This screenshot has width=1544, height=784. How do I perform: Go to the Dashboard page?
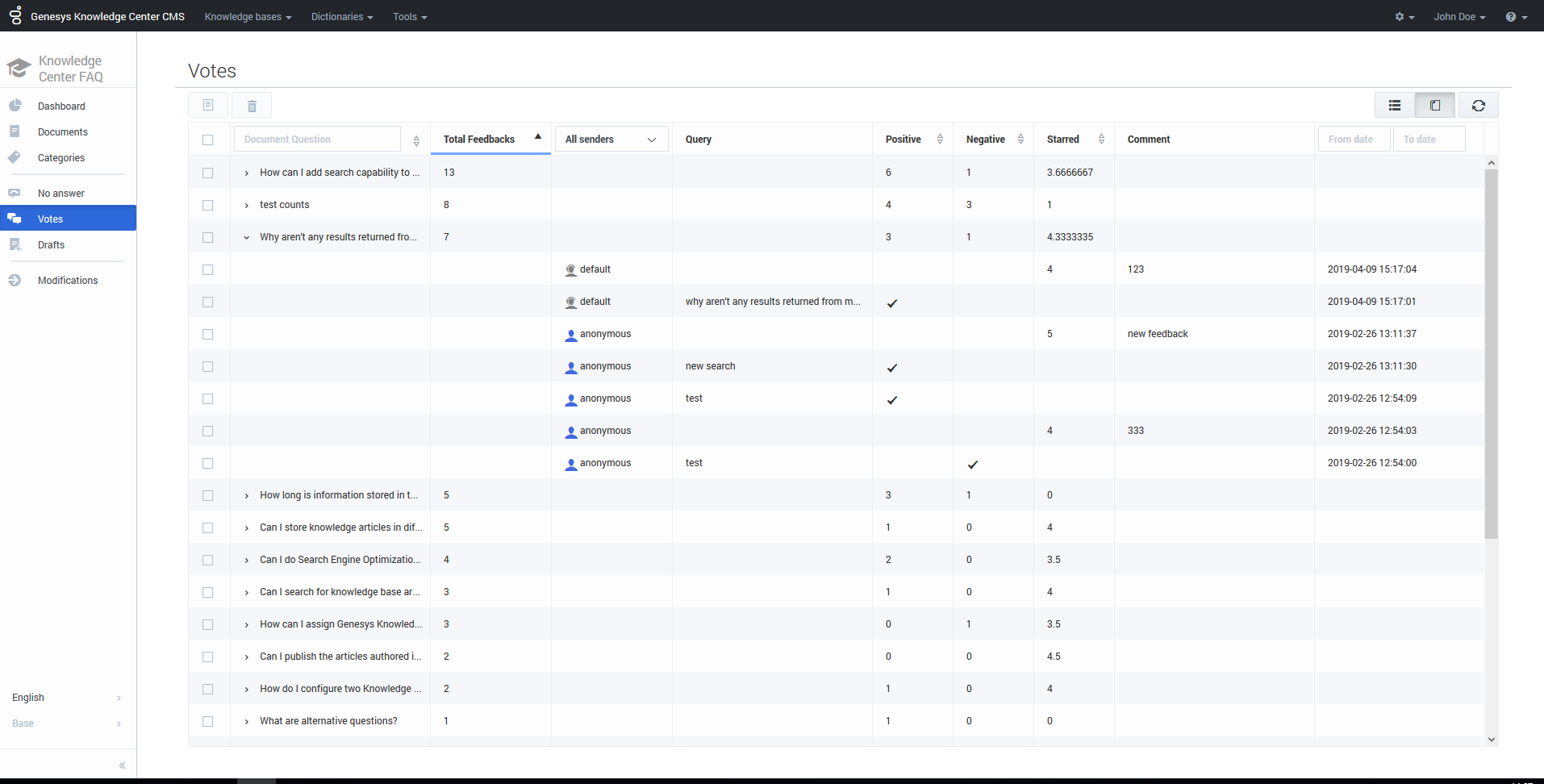coord(61,106)
